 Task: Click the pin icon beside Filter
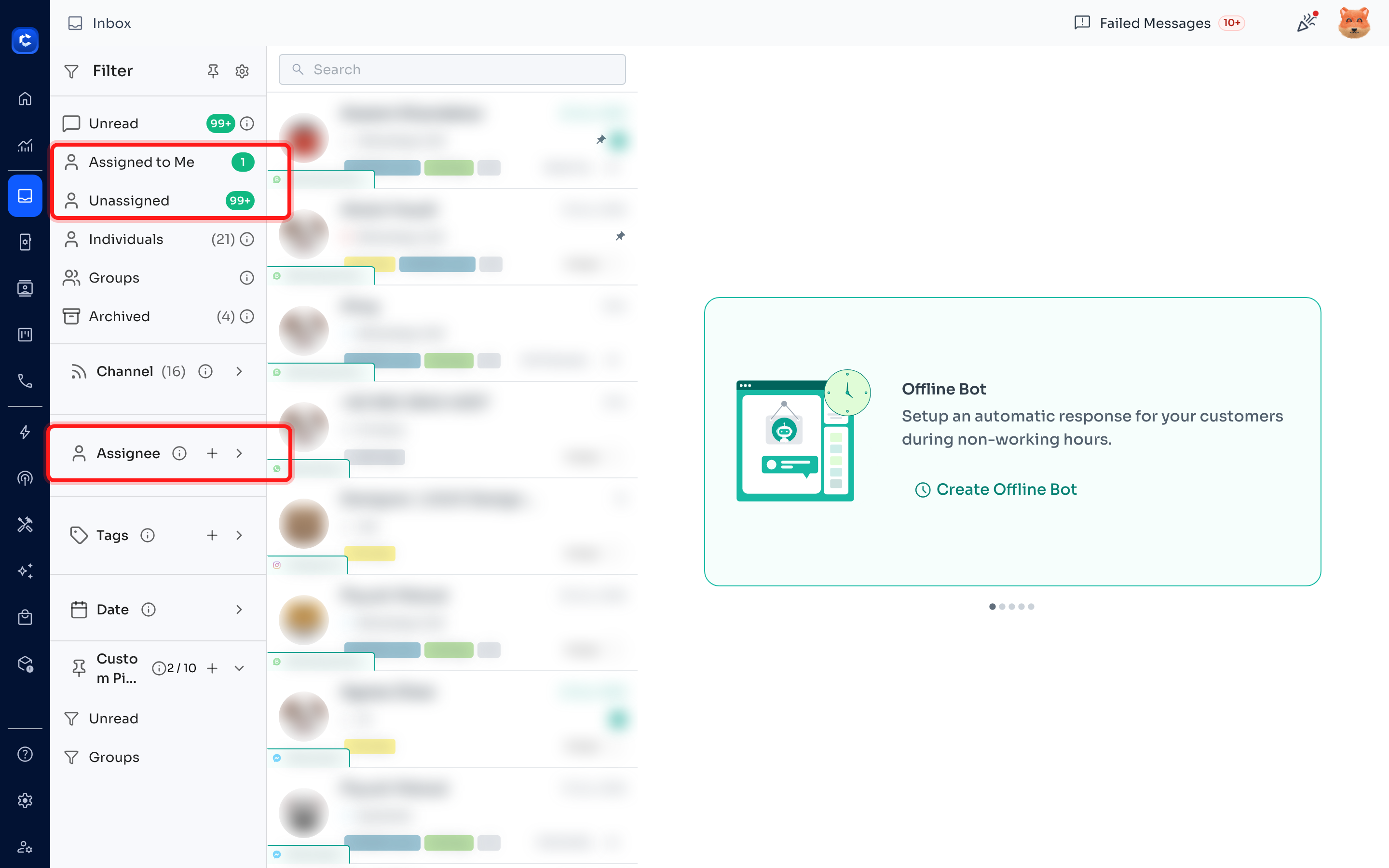click(213, 71)
